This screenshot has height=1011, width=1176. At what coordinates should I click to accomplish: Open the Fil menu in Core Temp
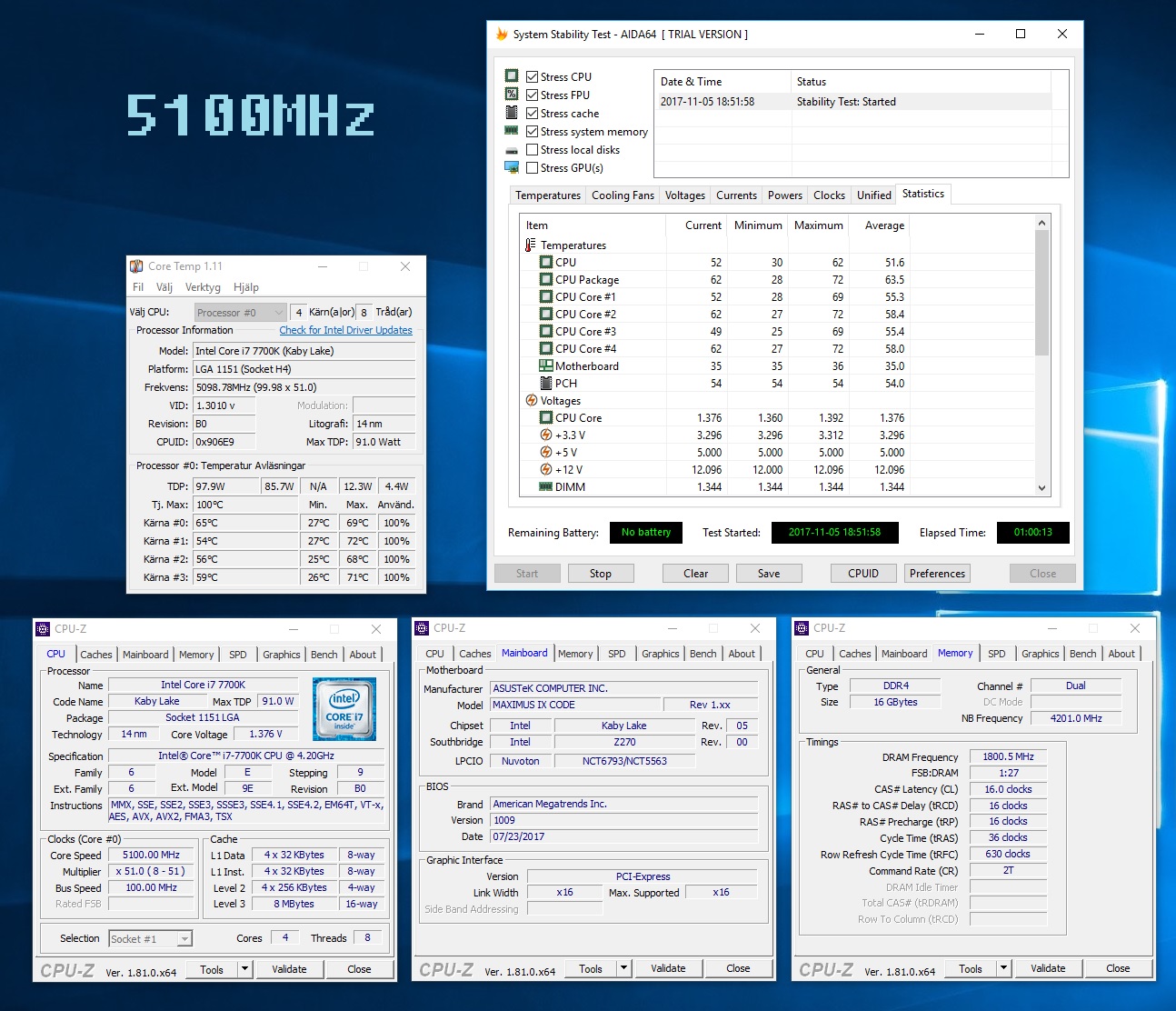click(138, 287)
